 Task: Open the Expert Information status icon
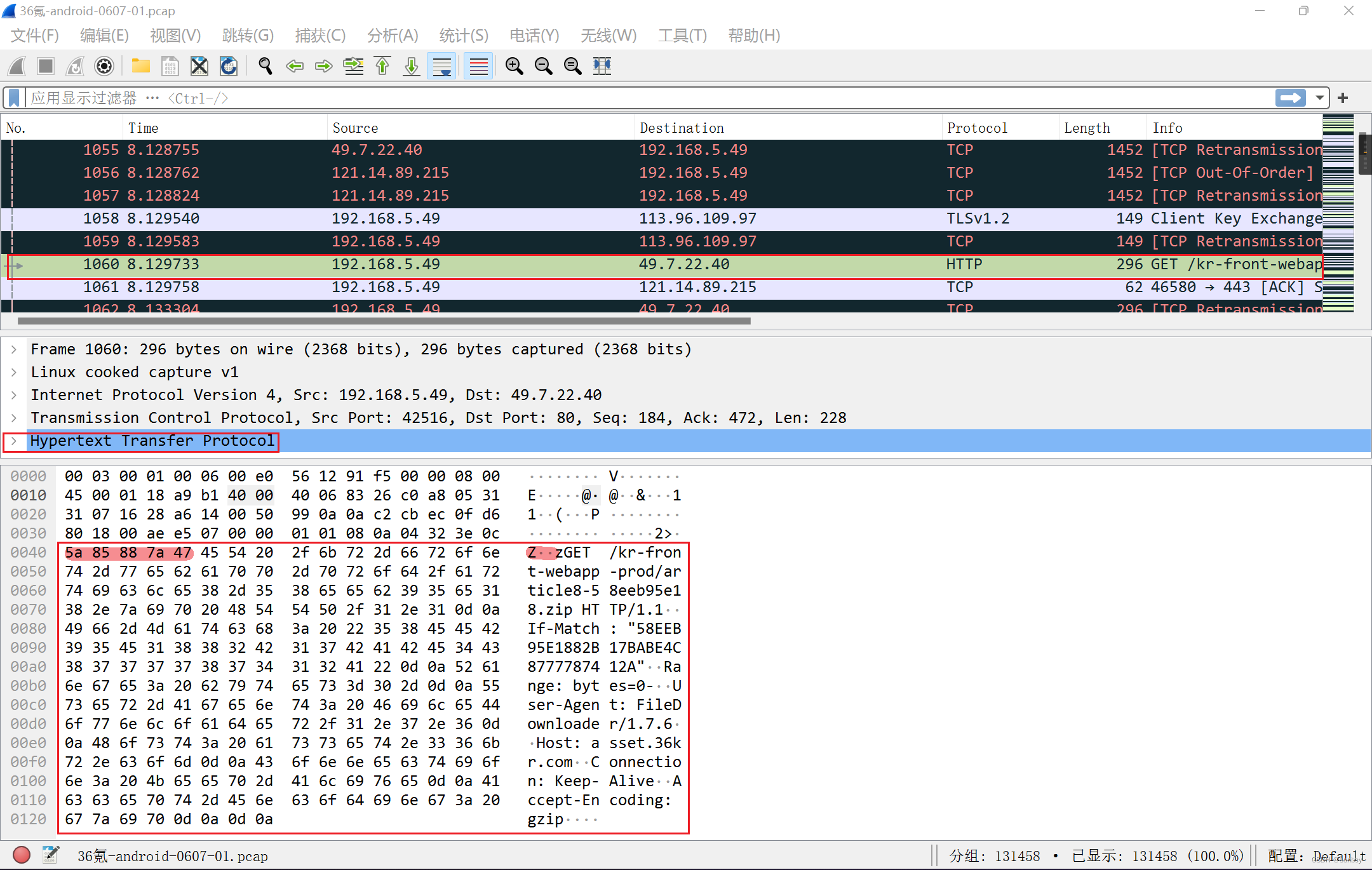pos(21,855)
